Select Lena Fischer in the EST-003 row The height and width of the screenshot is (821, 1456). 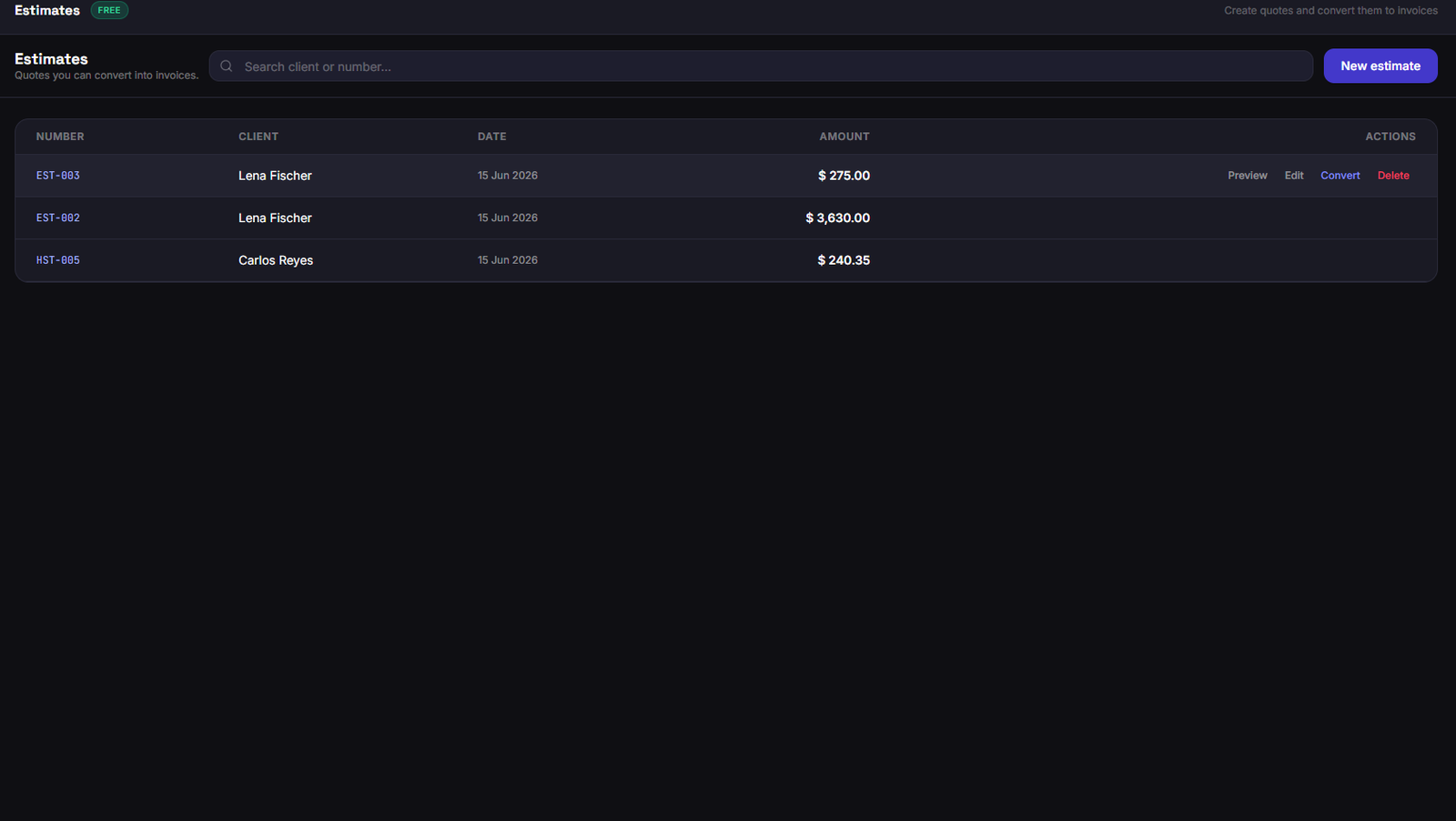tap(275, 176)
